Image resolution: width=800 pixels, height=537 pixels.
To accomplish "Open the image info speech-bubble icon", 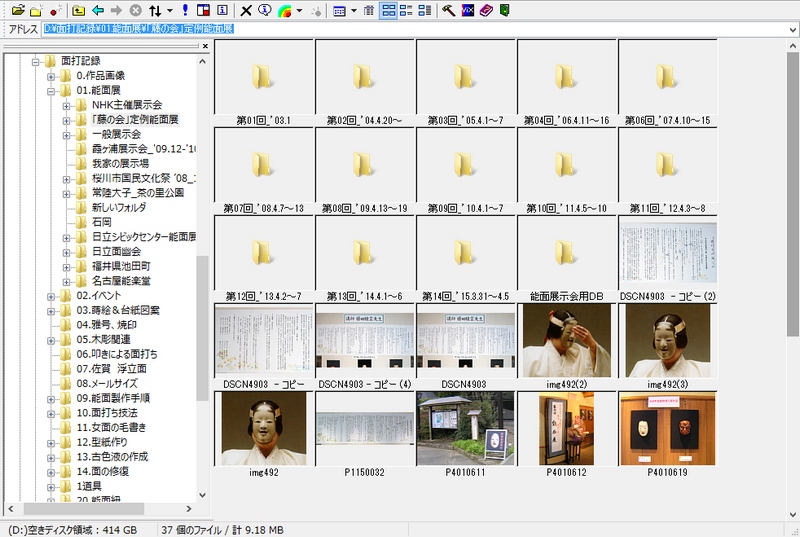I will click(264, 10).
